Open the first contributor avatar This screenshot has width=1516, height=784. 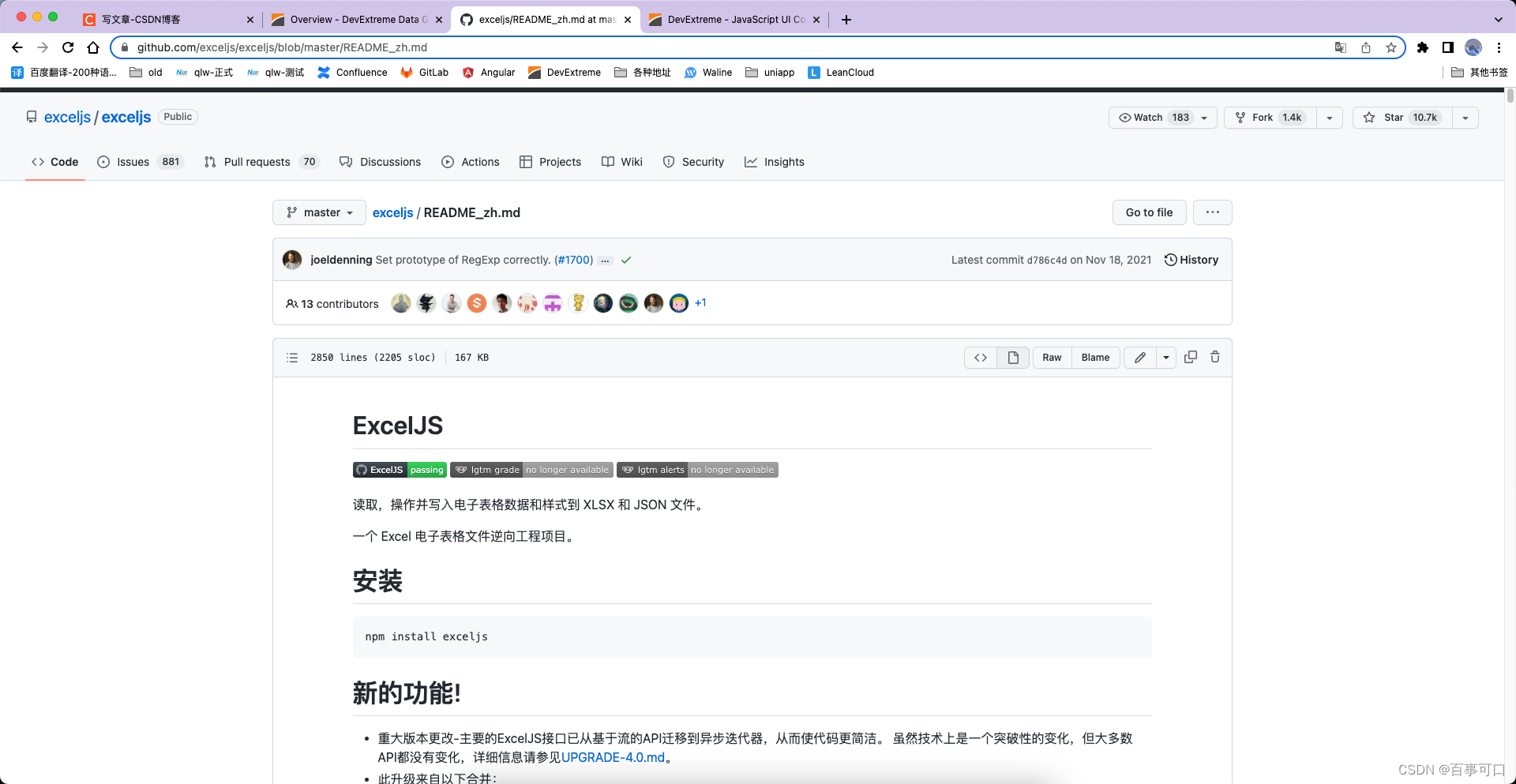tap(401, 303)
